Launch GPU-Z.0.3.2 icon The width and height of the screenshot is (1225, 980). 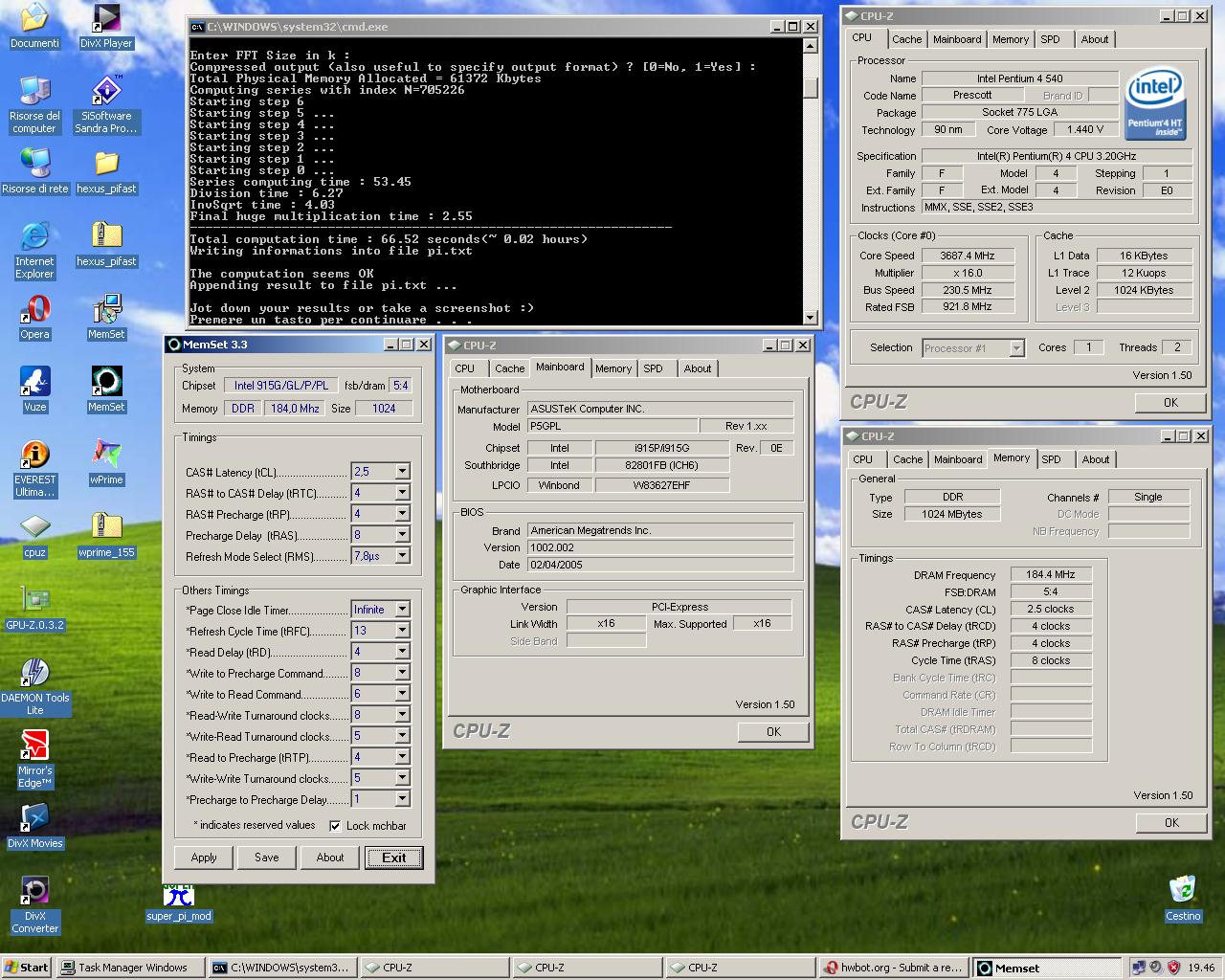point(34,609)
